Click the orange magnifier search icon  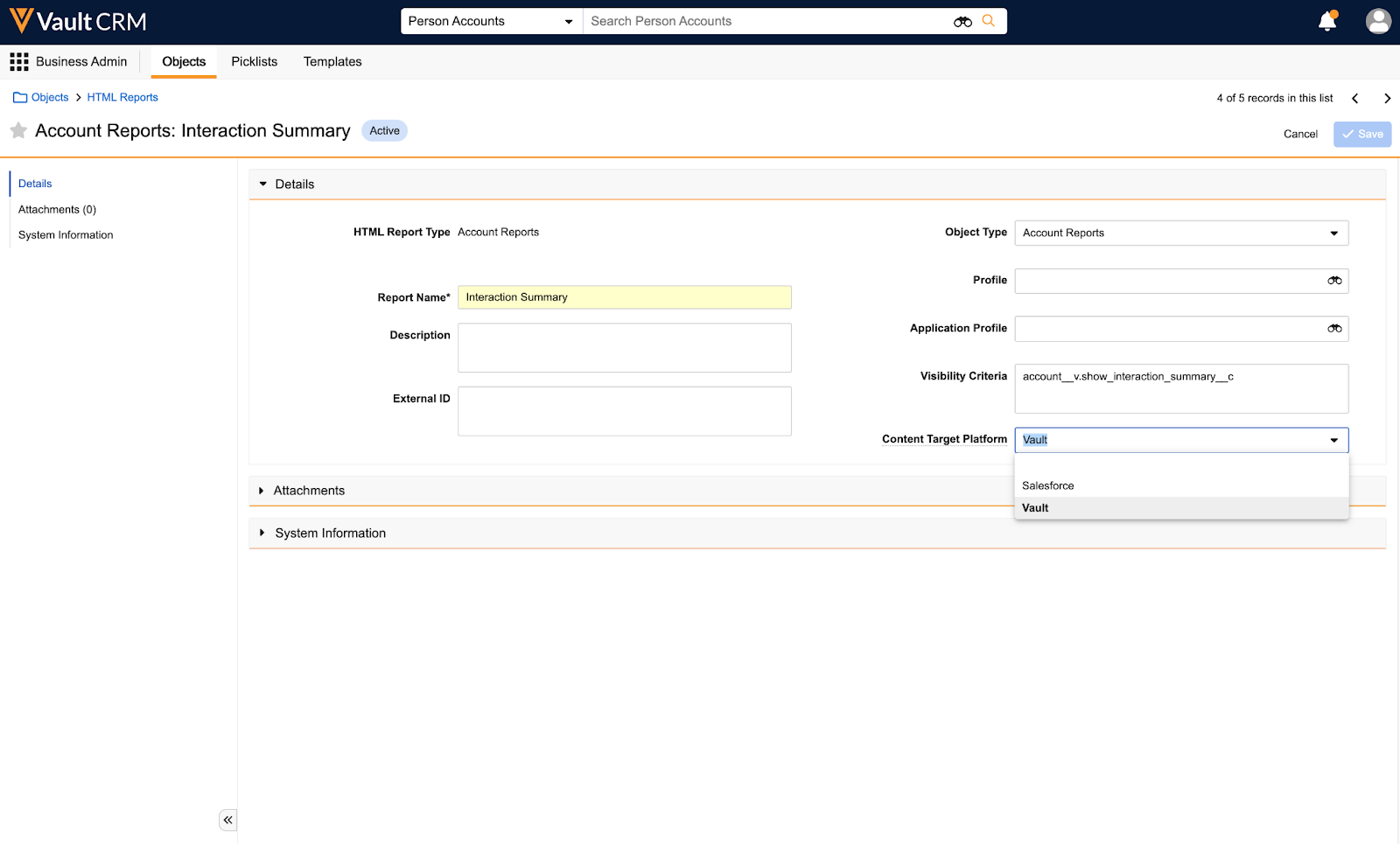[989, 21]
